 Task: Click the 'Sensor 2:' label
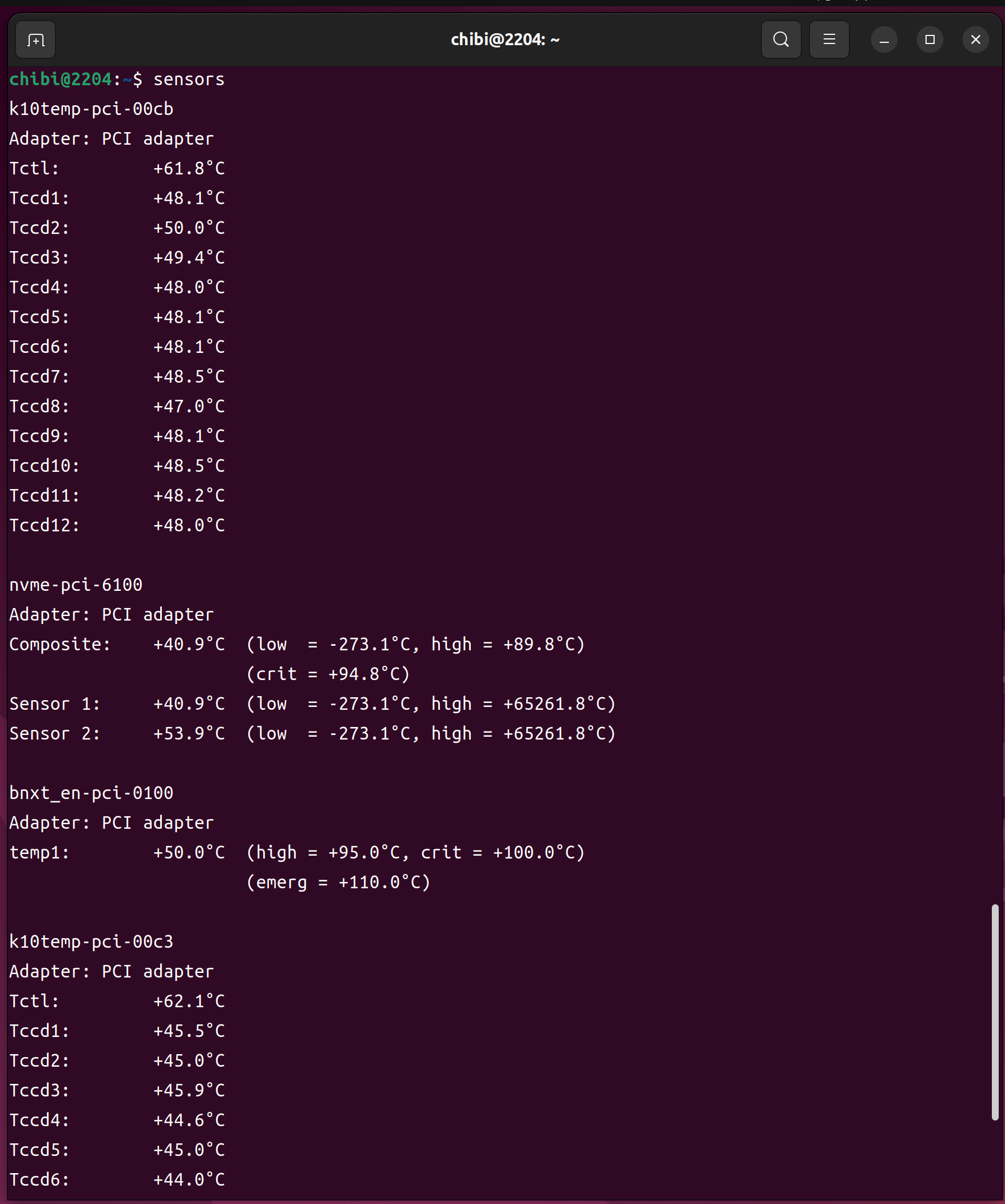[x=54, y=734]
